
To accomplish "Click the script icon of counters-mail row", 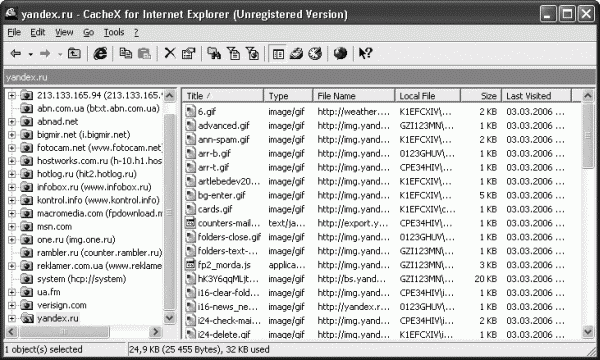I will coord(190,223).
